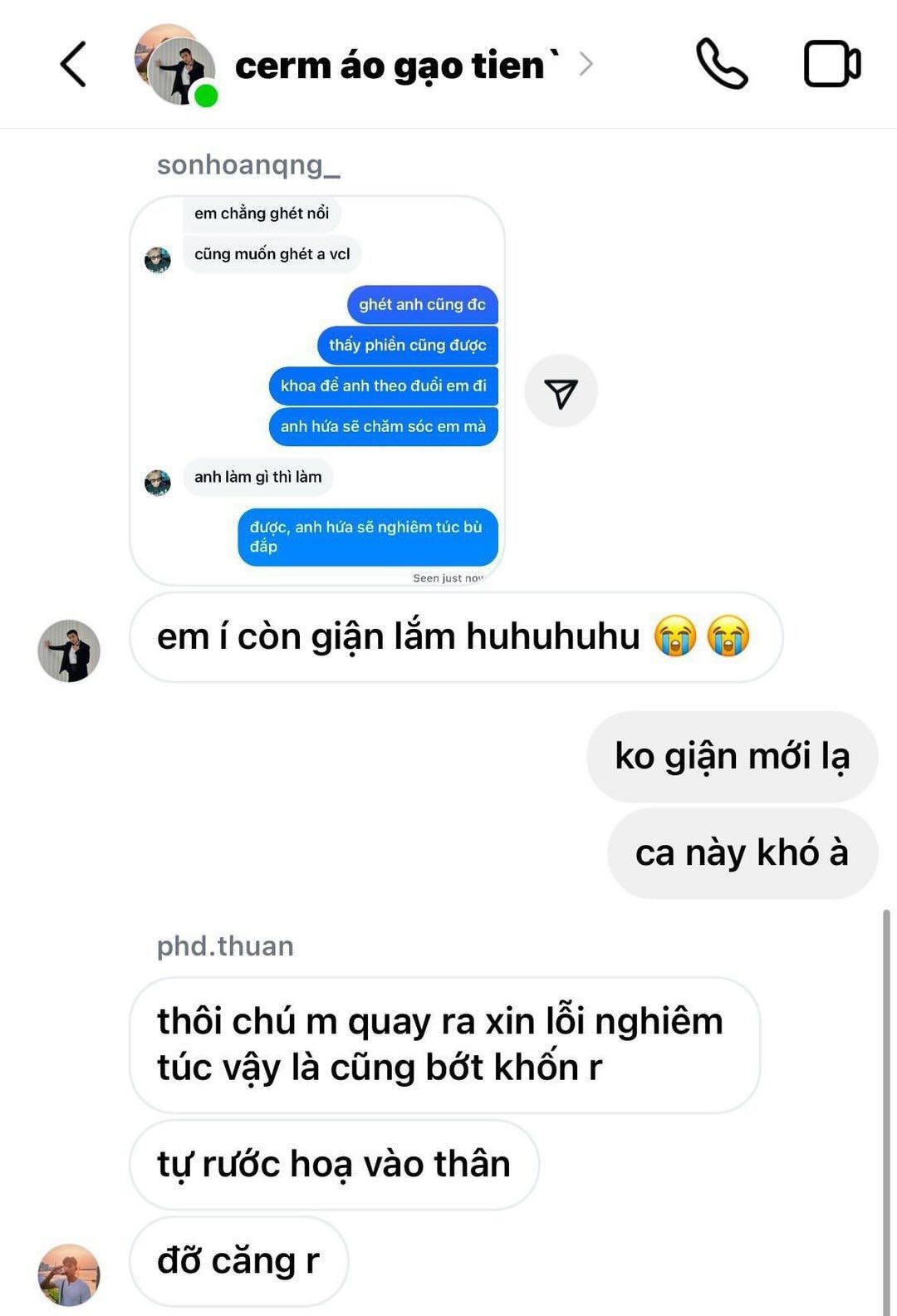Tap the green online status dot
This screenshot has width=897, height=1316.
206,96
